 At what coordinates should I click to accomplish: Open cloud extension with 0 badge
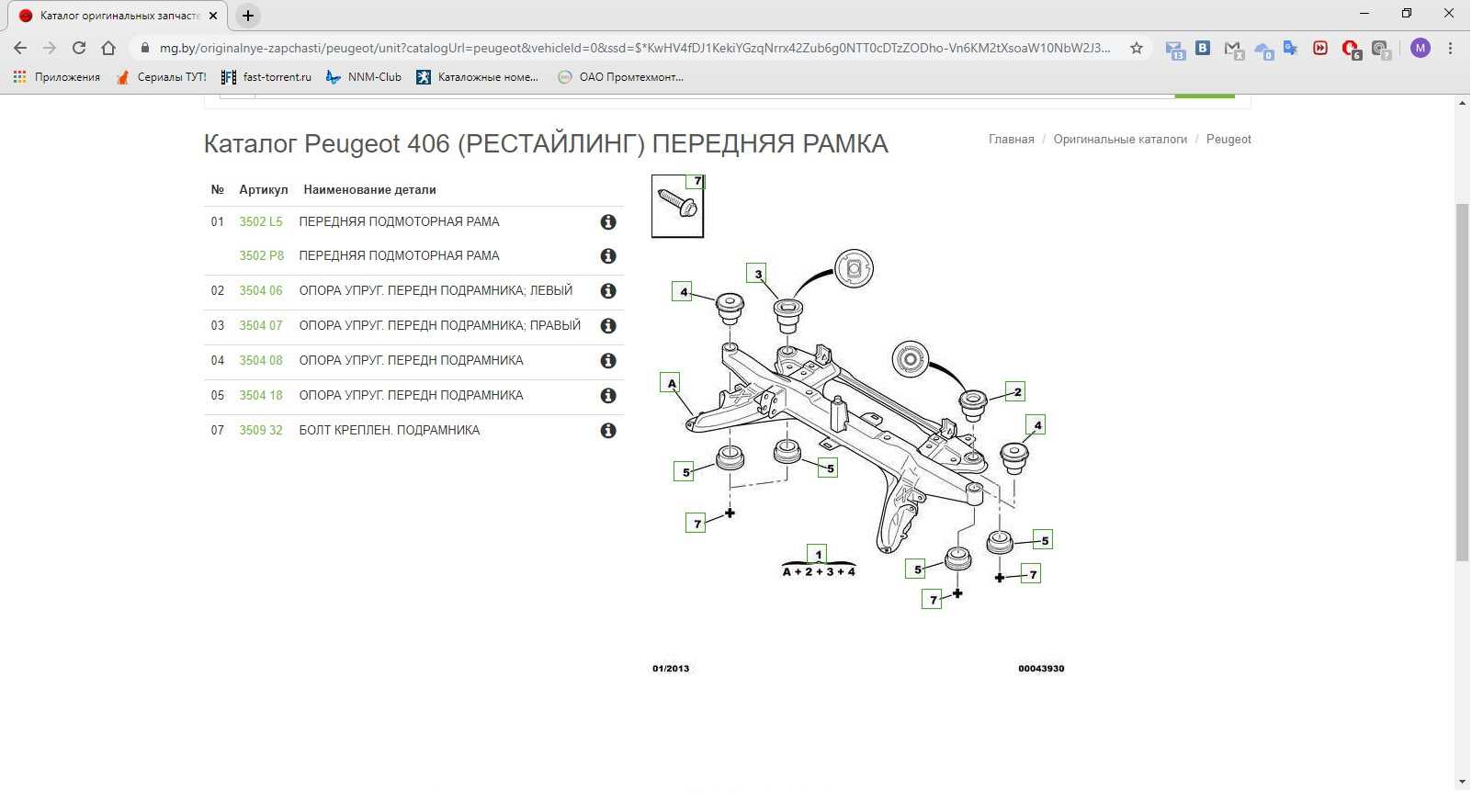tap(1263, 50)
